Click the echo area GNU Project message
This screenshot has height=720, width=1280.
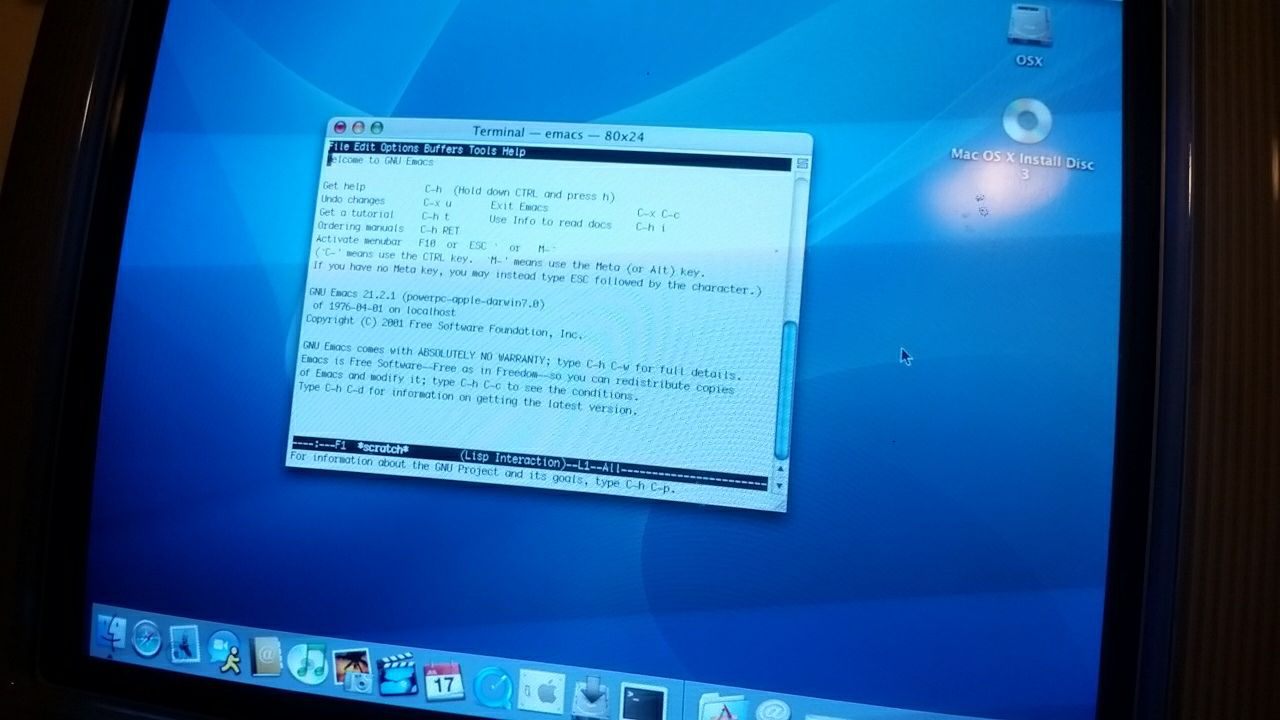[x=482, y=471]
